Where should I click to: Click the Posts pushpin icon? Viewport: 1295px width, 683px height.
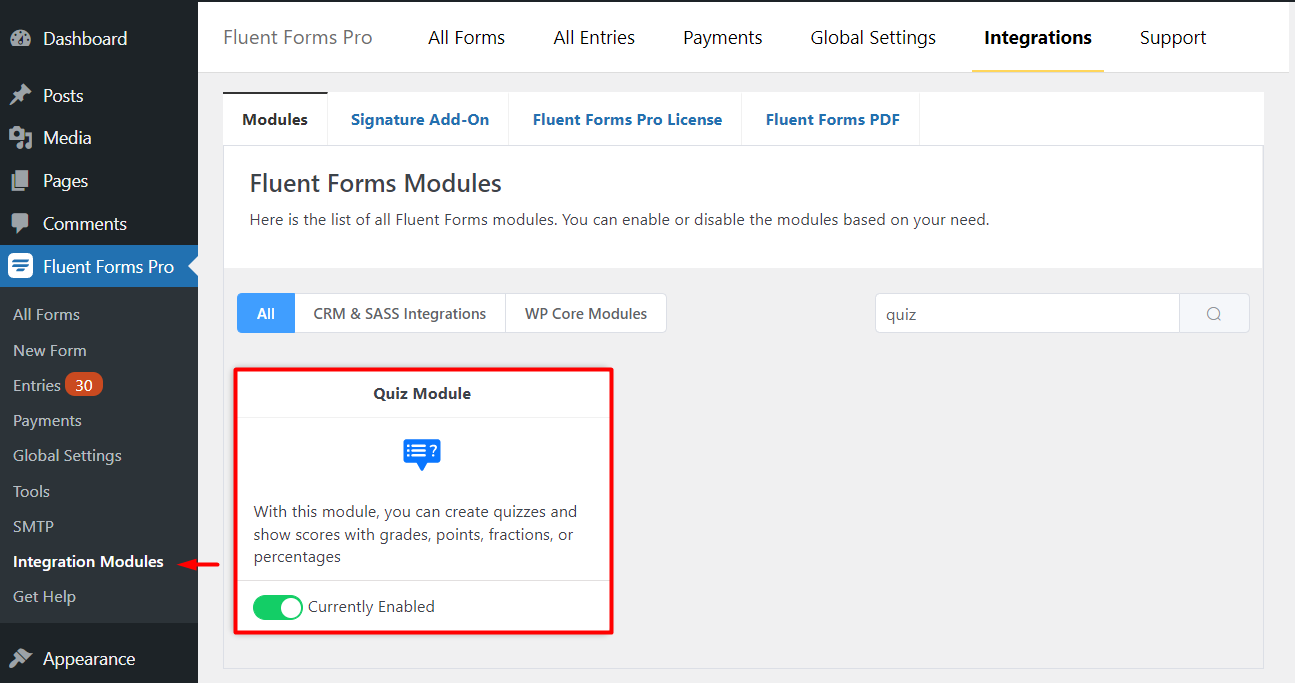pos(21,96)
